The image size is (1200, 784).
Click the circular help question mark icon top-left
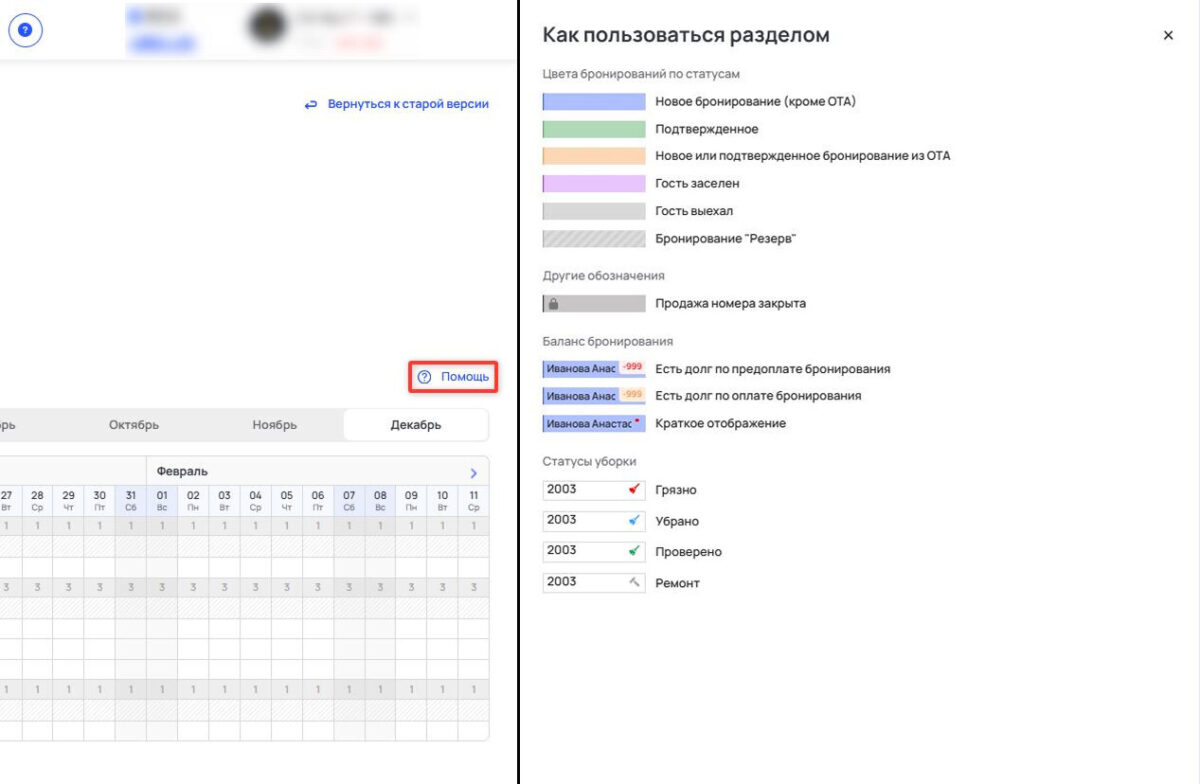click(24, 30)
